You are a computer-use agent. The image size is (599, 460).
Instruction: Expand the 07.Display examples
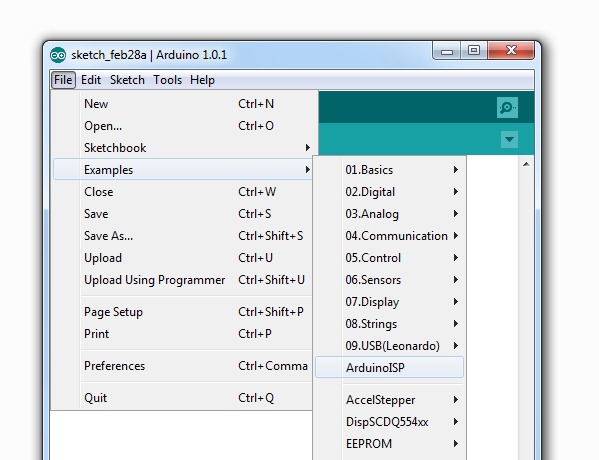[389, 302]
